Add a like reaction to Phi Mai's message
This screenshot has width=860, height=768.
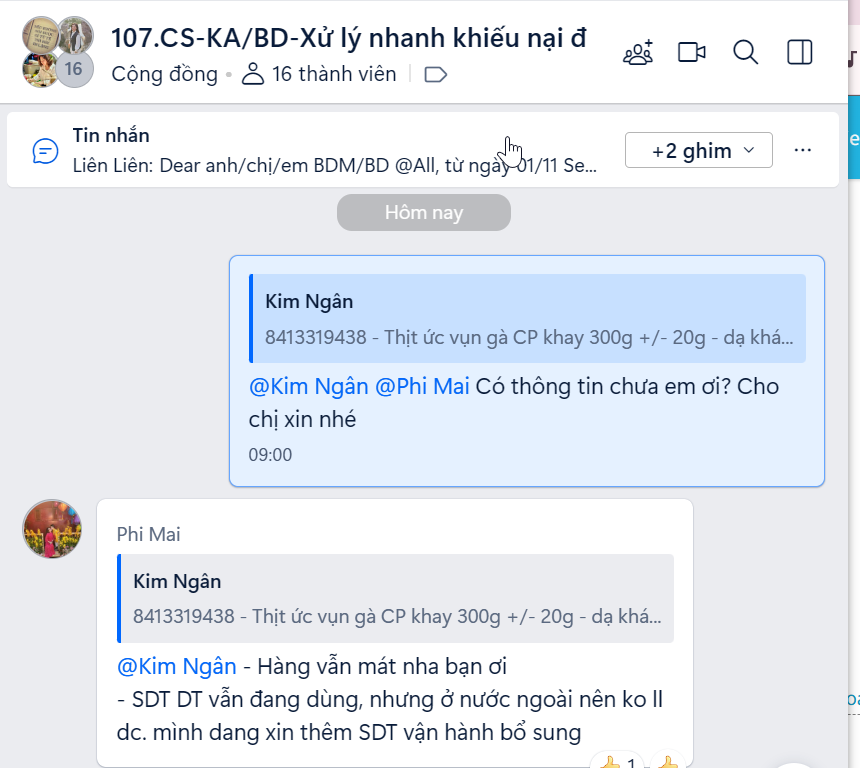pos(667,761)
